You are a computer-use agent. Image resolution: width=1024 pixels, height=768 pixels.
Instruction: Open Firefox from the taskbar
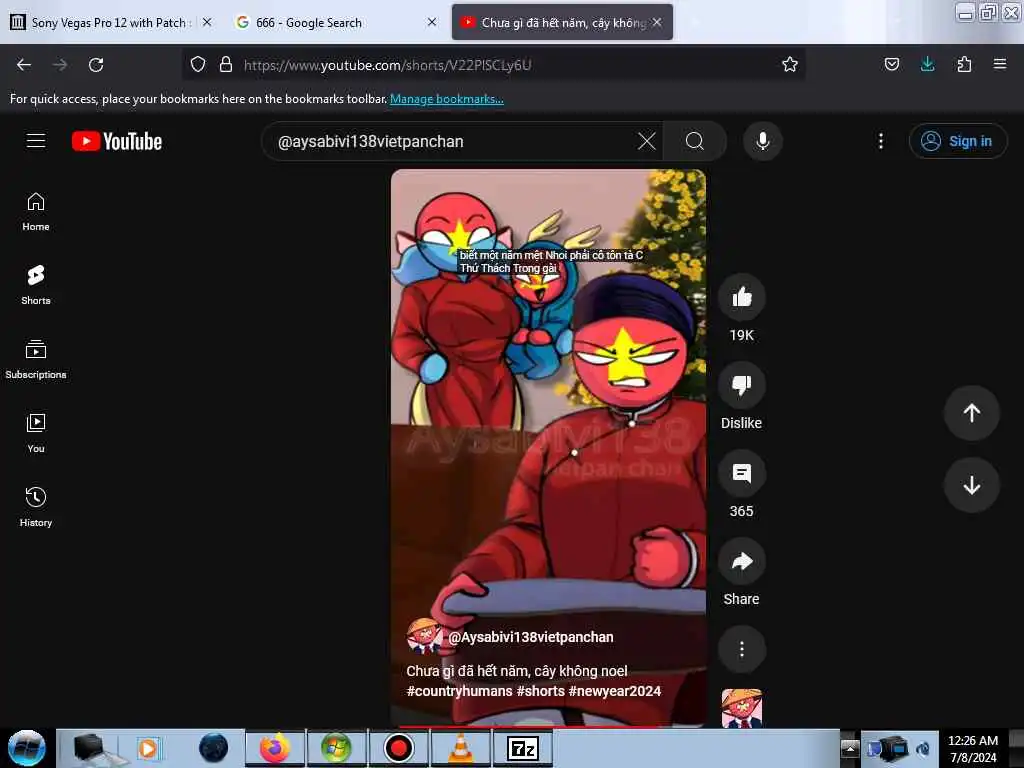pyautogui.click(x=274, y=748)
